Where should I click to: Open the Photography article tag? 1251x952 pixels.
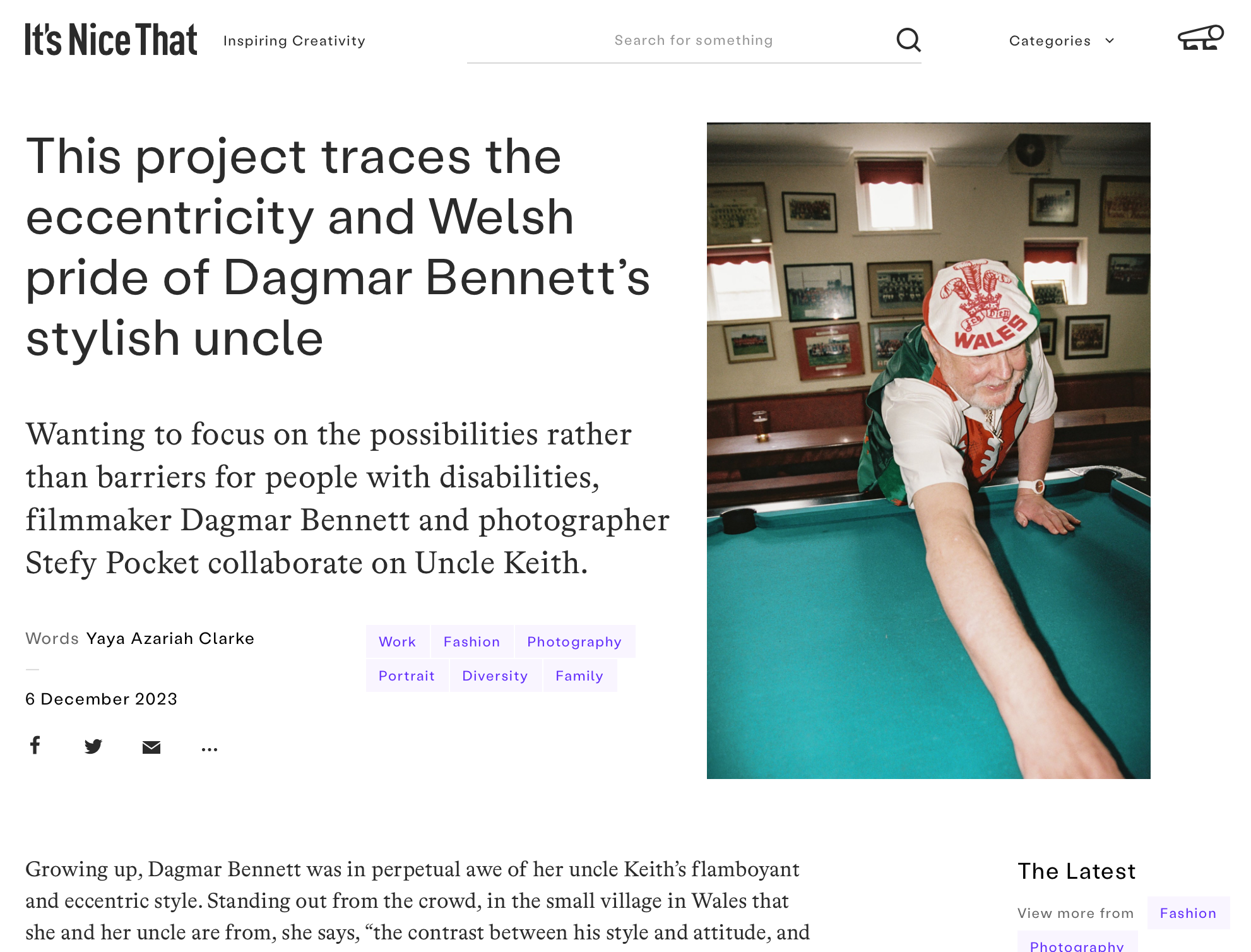574,641
